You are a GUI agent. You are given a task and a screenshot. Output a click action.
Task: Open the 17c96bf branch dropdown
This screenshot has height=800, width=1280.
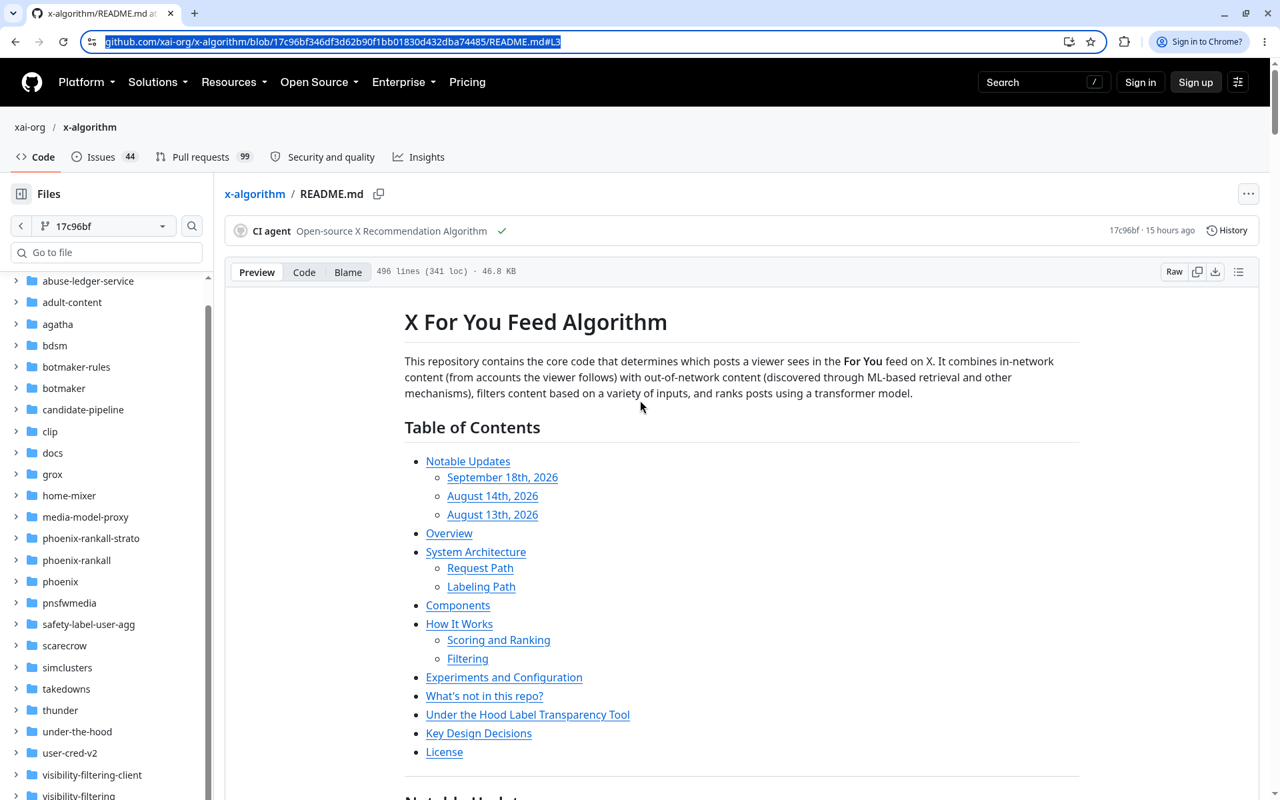pyautogui.click(x=104, y=226)
